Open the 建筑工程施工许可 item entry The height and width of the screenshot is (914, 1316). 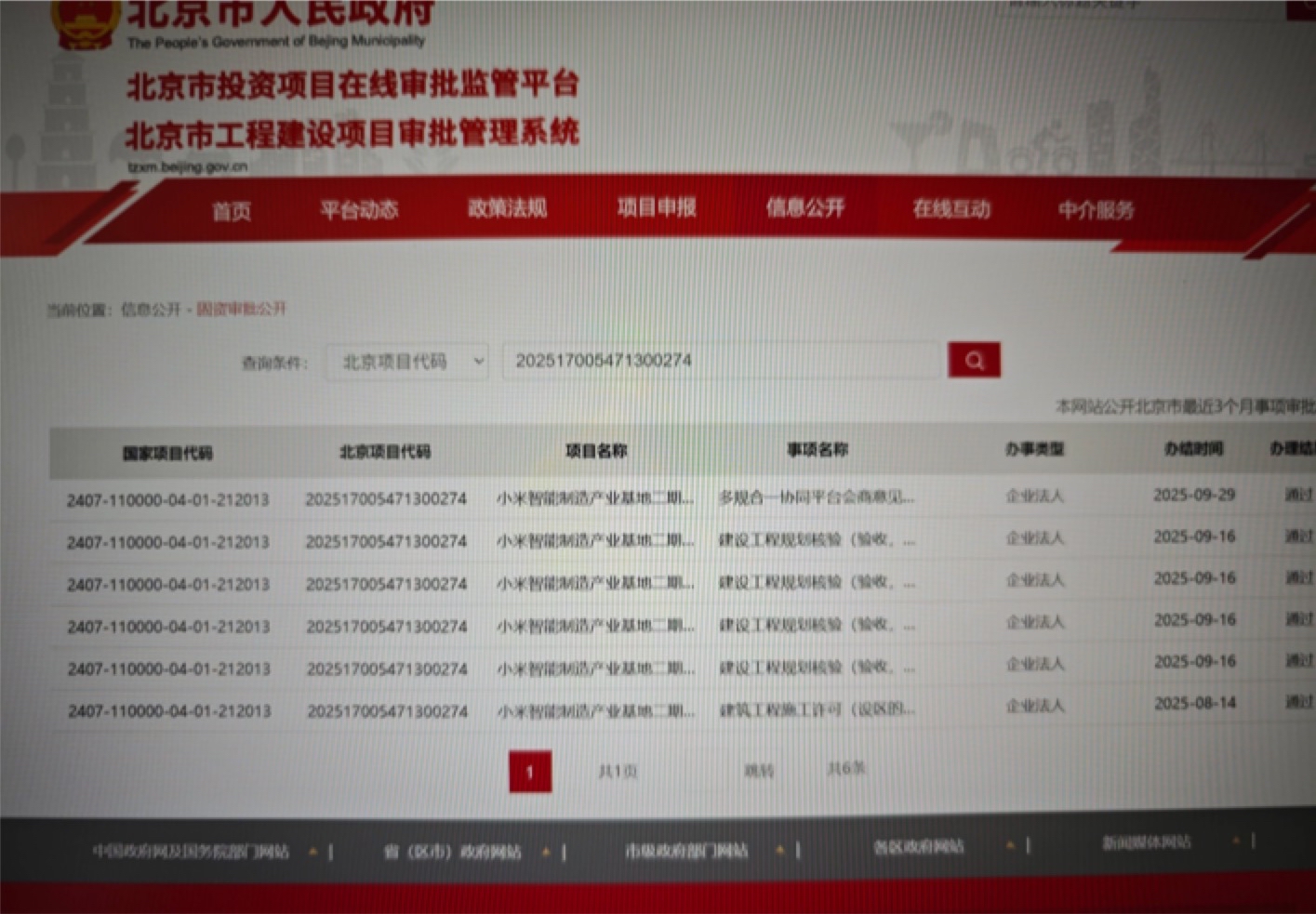816,709
